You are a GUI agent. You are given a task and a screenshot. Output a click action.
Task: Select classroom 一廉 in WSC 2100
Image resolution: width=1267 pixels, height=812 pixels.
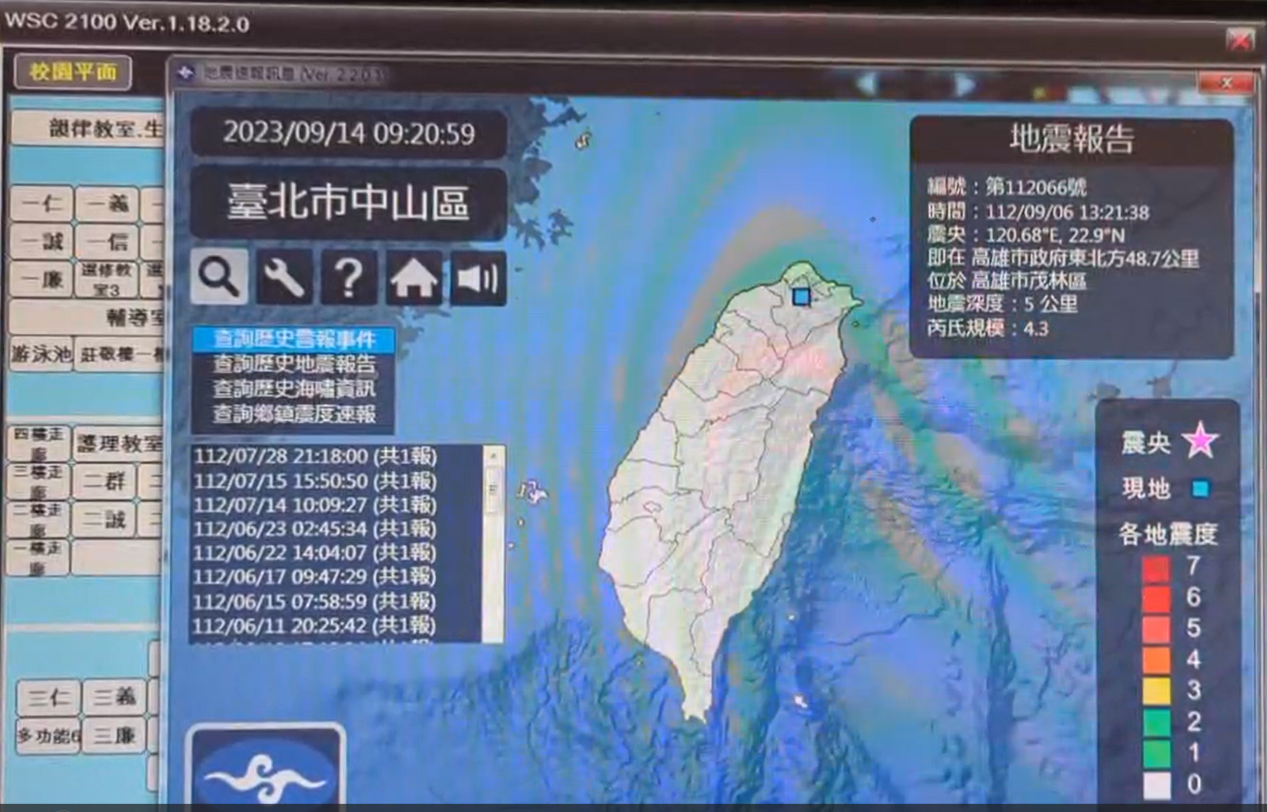(40, 280)
